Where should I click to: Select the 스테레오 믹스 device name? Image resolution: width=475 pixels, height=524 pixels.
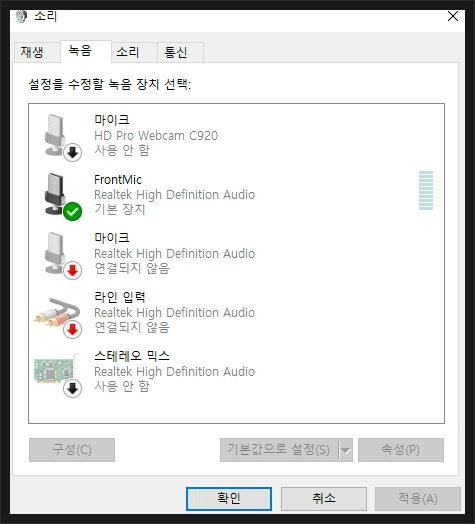pos(132,356)
